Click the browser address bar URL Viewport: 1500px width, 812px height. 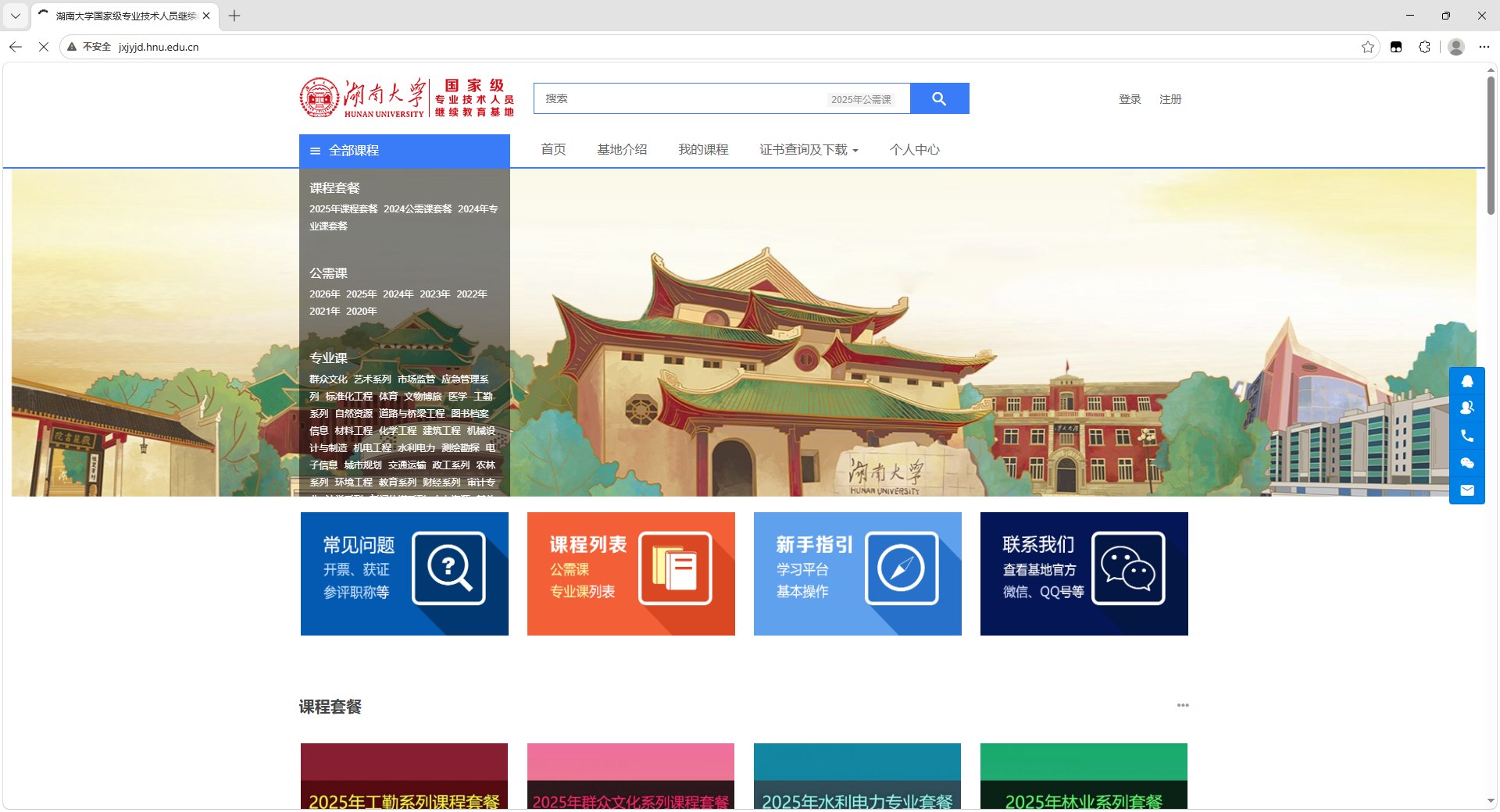click(x=159, y=47)
